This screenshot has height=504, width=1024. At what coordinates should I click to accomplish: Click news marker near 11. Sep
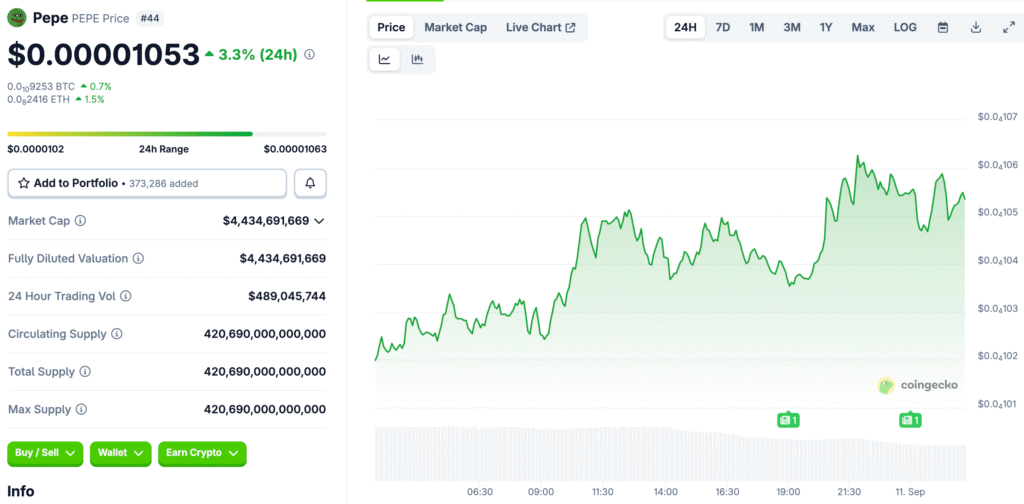point(910,420)
